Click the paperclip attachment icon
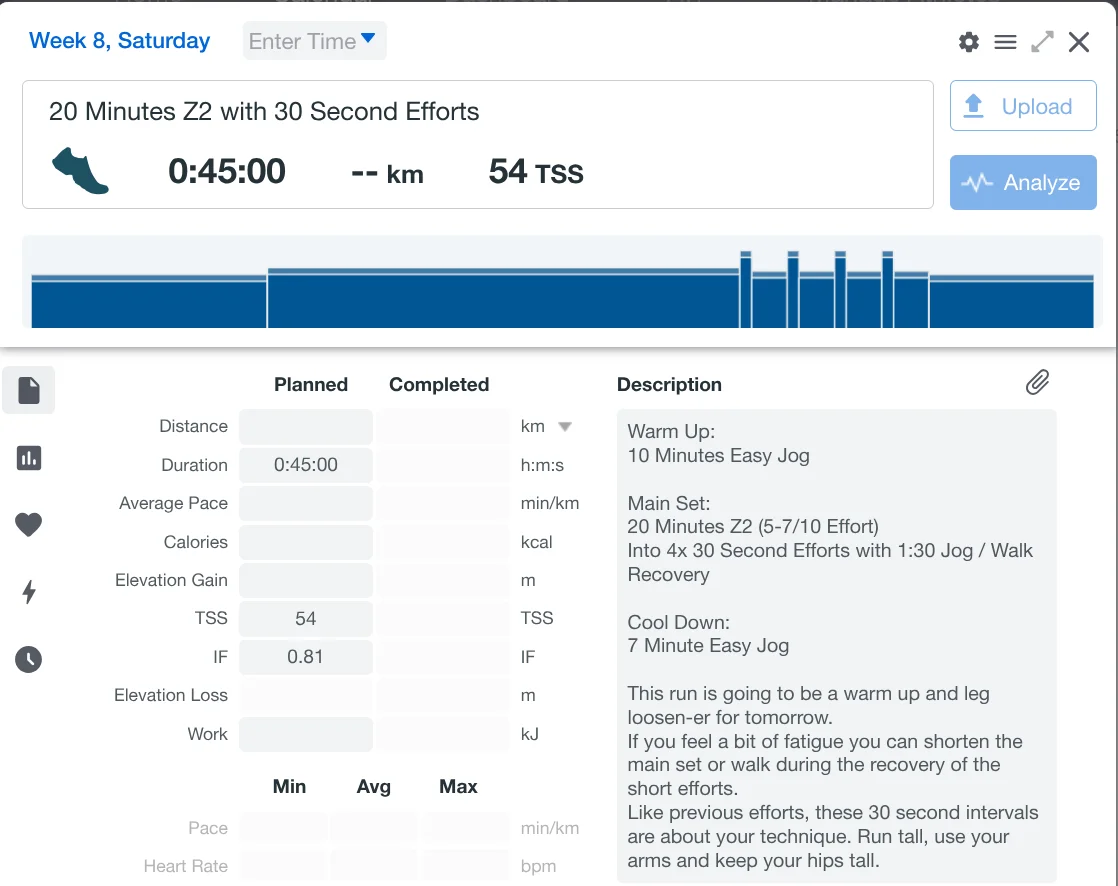The image size is (1118, 886). click(x=1037, y=382)
